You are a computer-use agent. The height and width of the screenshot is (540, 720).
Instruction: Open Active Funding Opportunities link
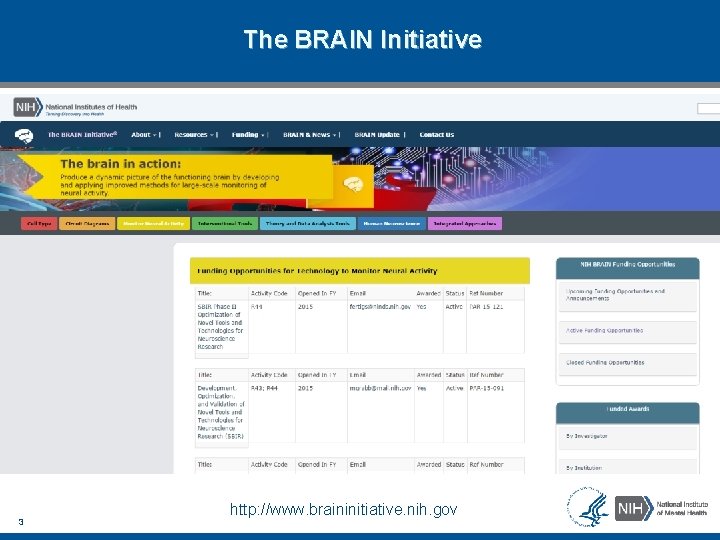[x=628, y=331]
